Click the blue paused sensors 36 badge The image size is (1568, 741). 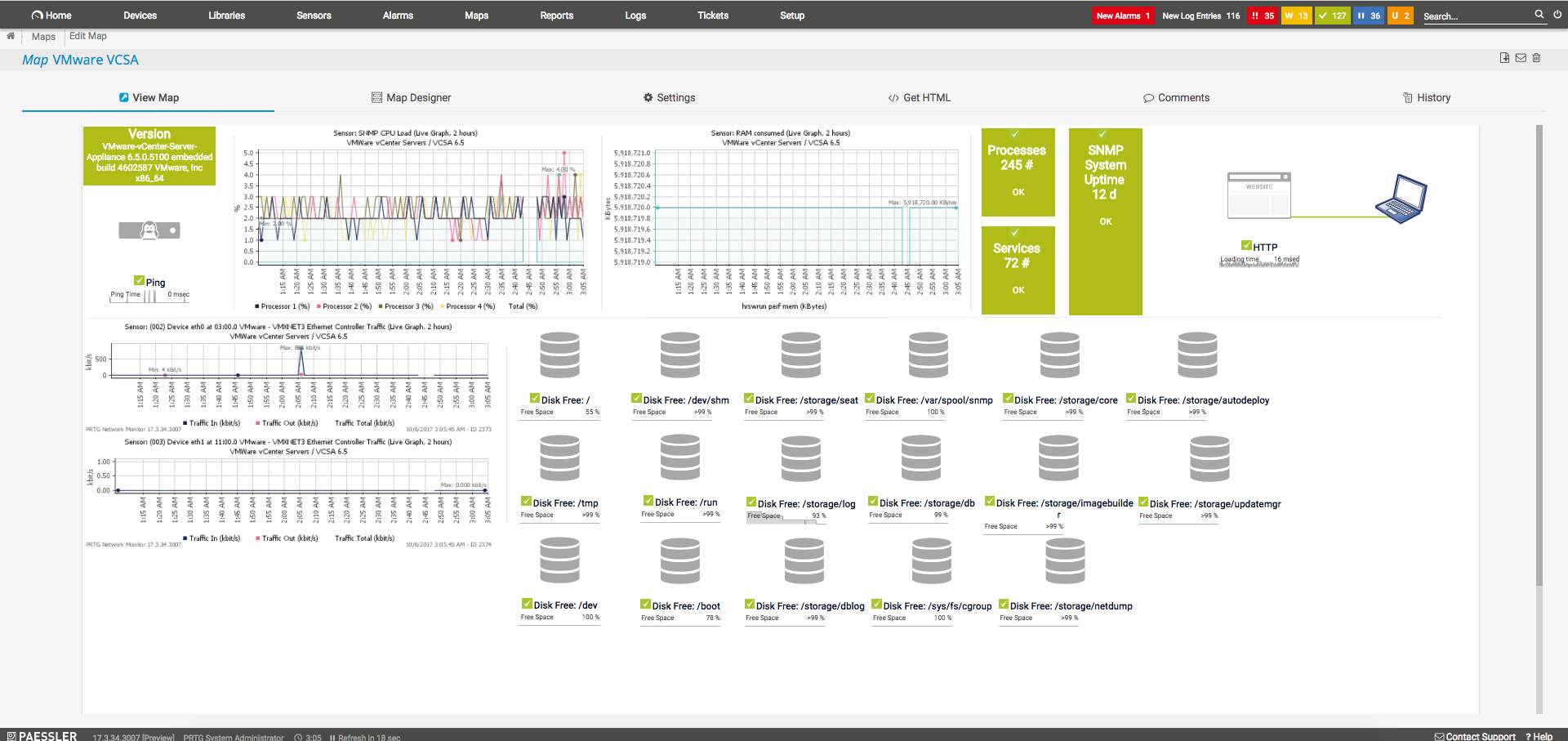(x=1369, y=16)
